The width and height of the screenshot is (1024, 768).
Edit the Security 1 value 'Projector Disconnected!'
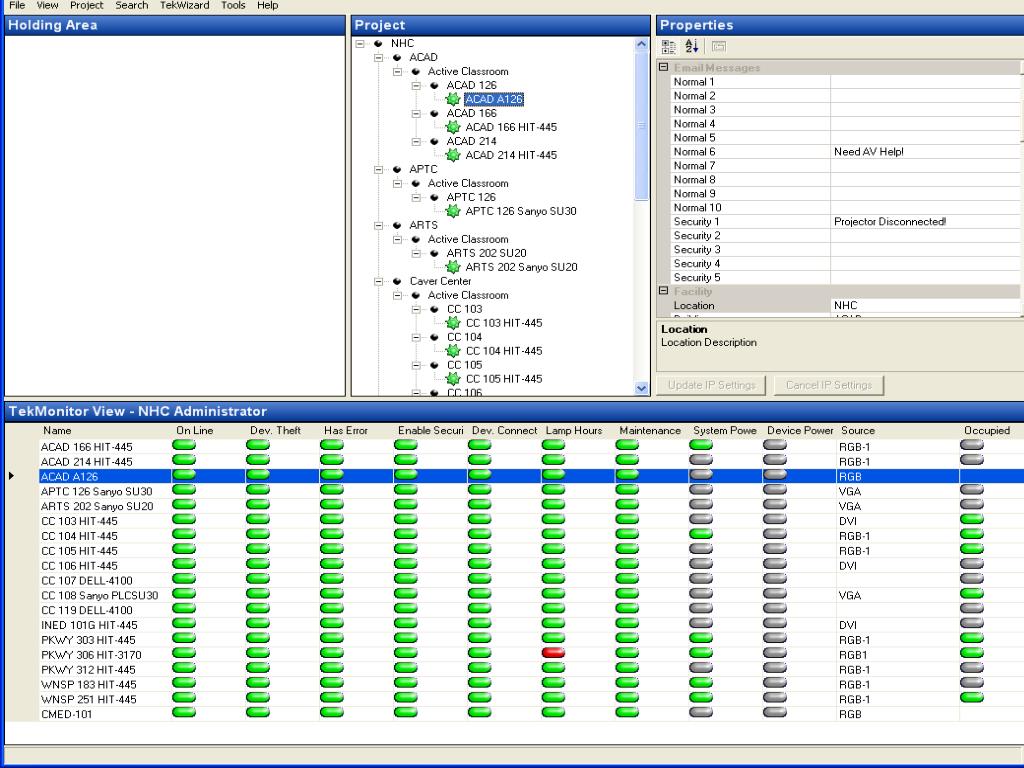click(925, 221)
